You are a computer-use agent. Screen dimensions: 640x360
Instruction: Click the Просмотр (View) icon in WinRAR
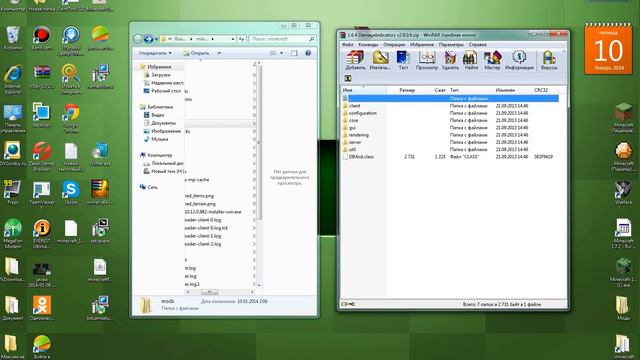427,60
